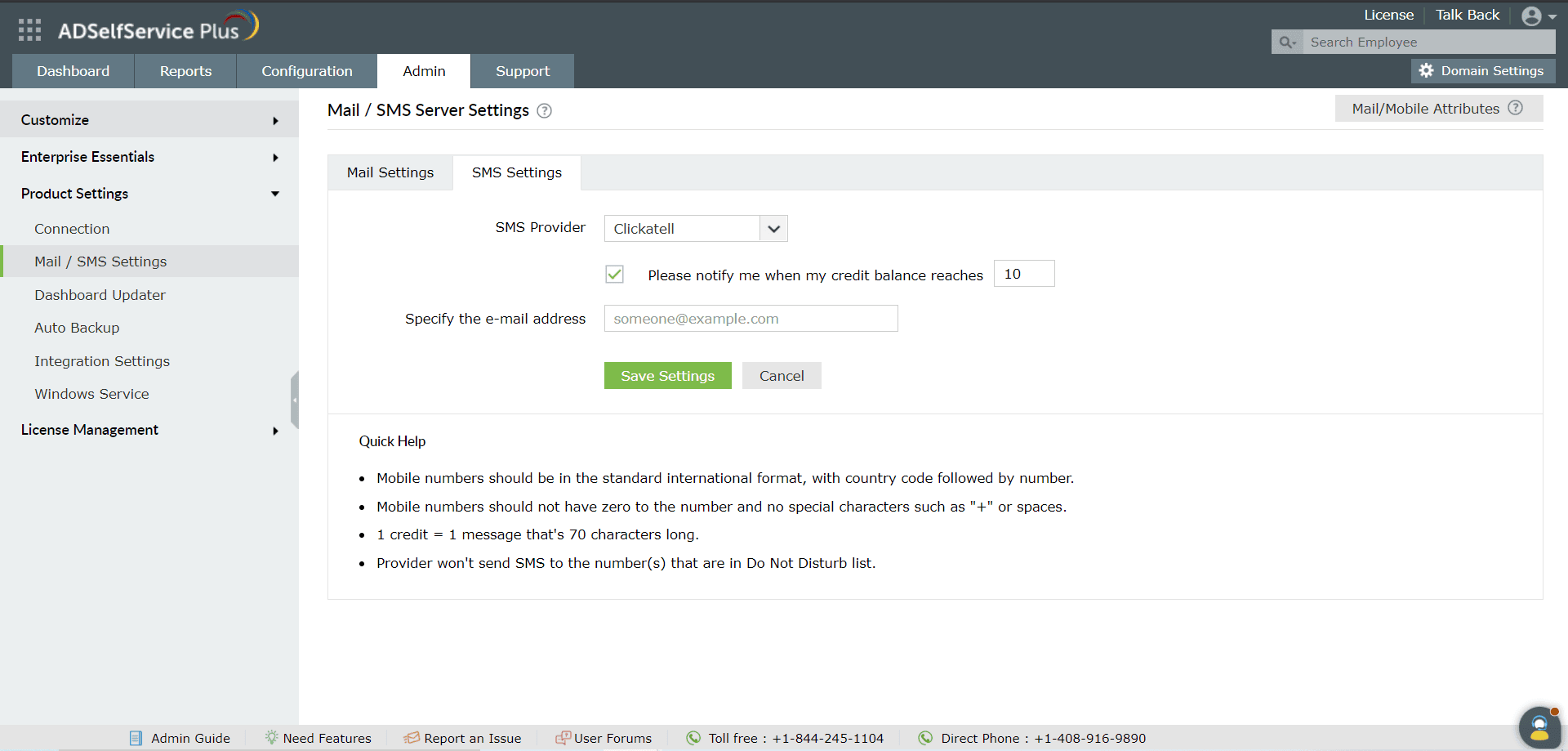Image resolution: width=1568 pixels, height=751 pixels.
Task: Switch to the Mail Settings tab
Action: tap(390, 172)
